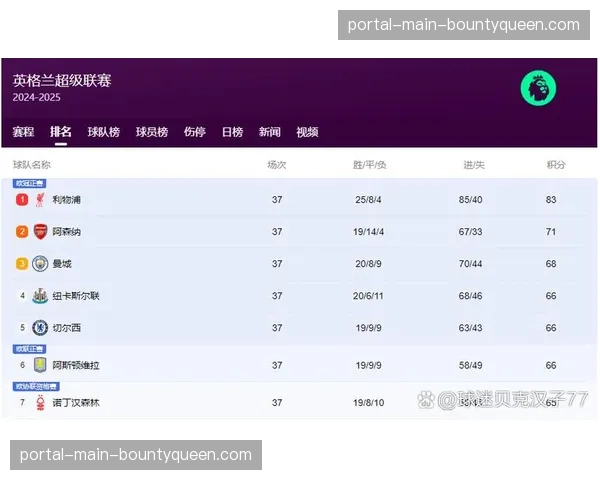Select the 排名 tab
The height and width of the screenshot is (480, 600).
pos(60,132)
